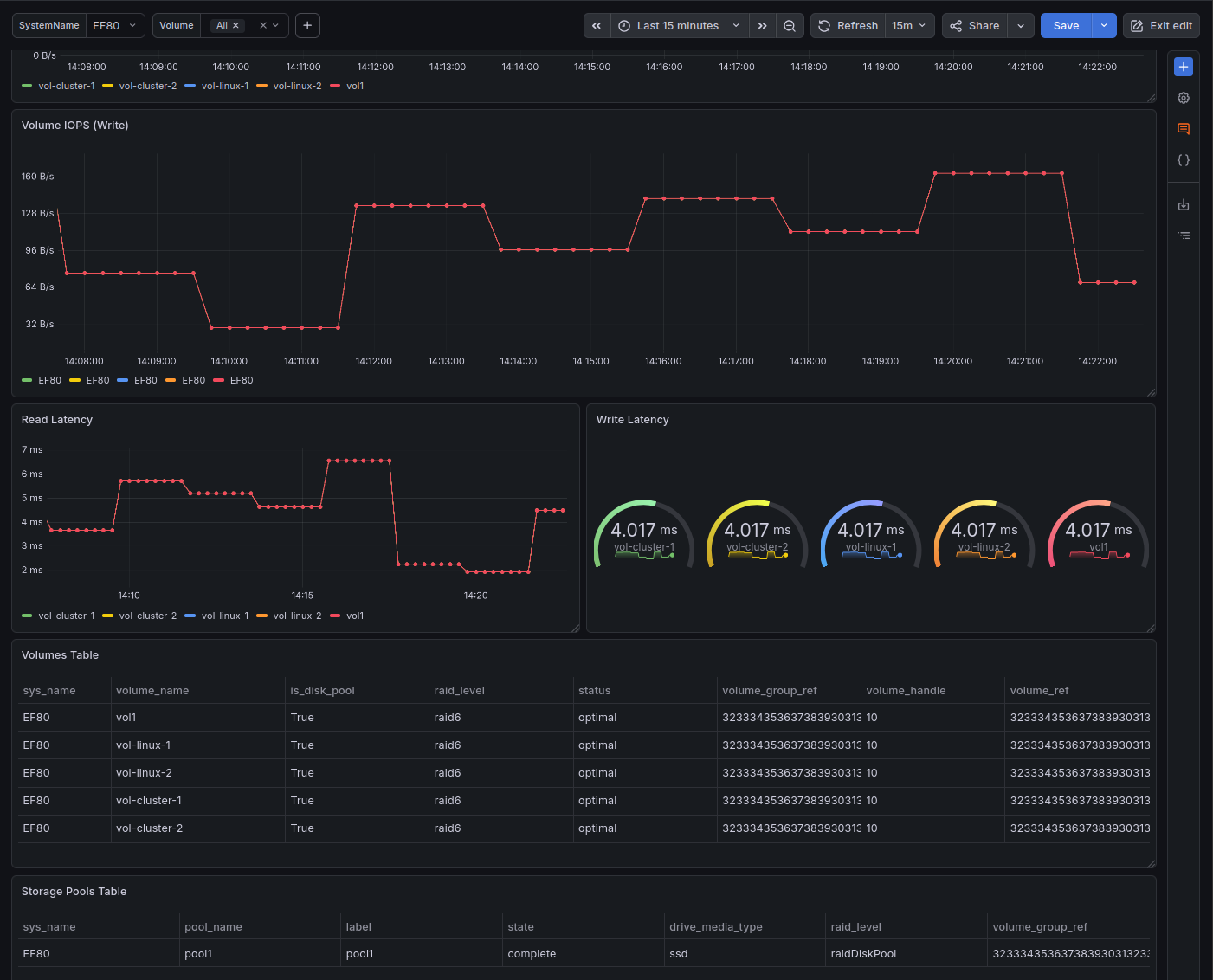Click the export icon in the sidebar
Image resolution: width=1213 pixels, height=980 pixels.
pyautogui.click(x=1184, y=205)
